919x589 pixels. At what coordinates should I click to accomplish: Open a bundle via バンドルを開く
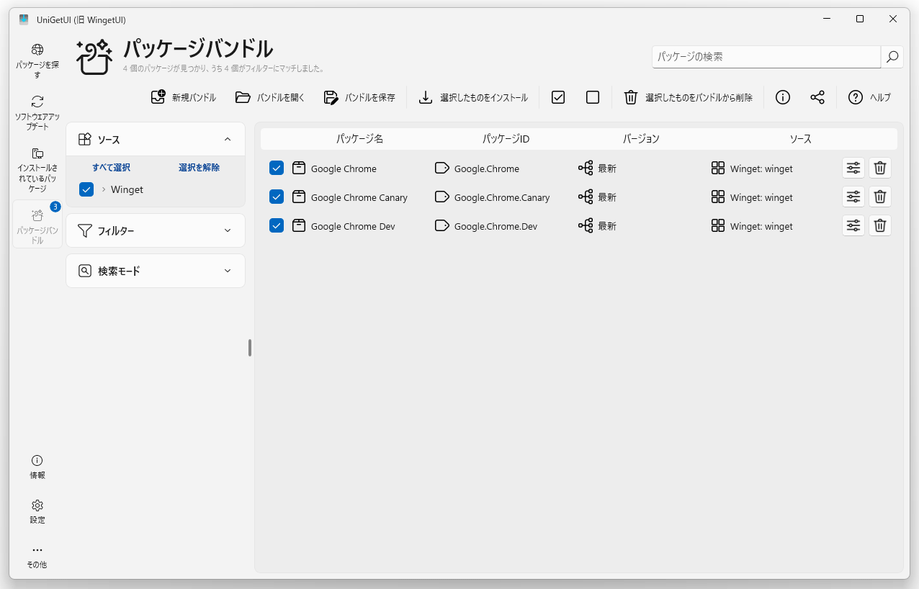click(x=270, y=97)
